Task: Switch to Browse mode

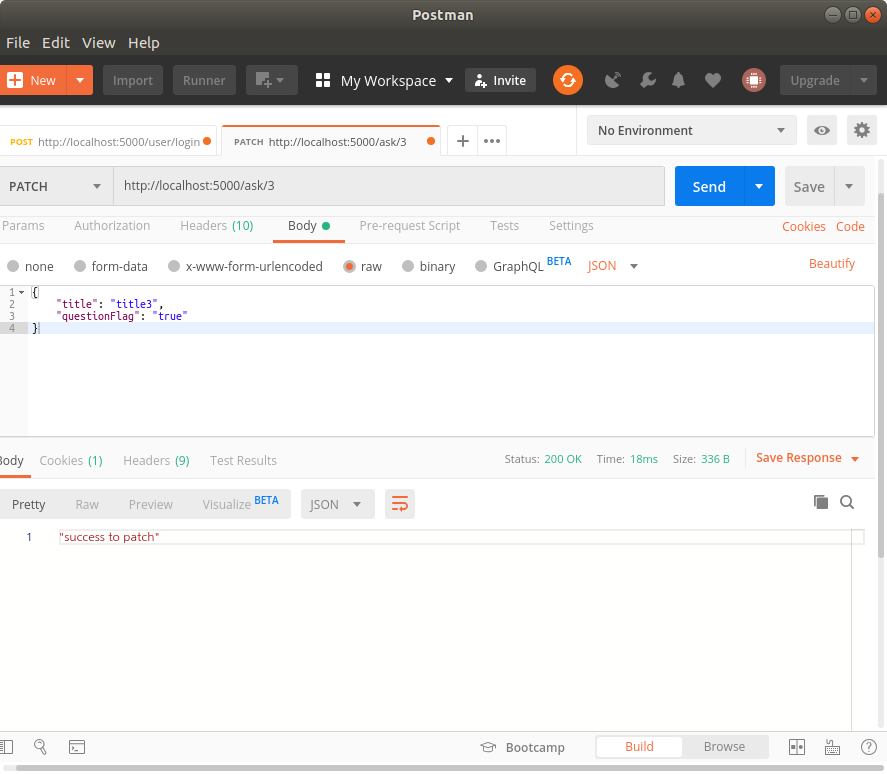Action: (x=724, y=747)
